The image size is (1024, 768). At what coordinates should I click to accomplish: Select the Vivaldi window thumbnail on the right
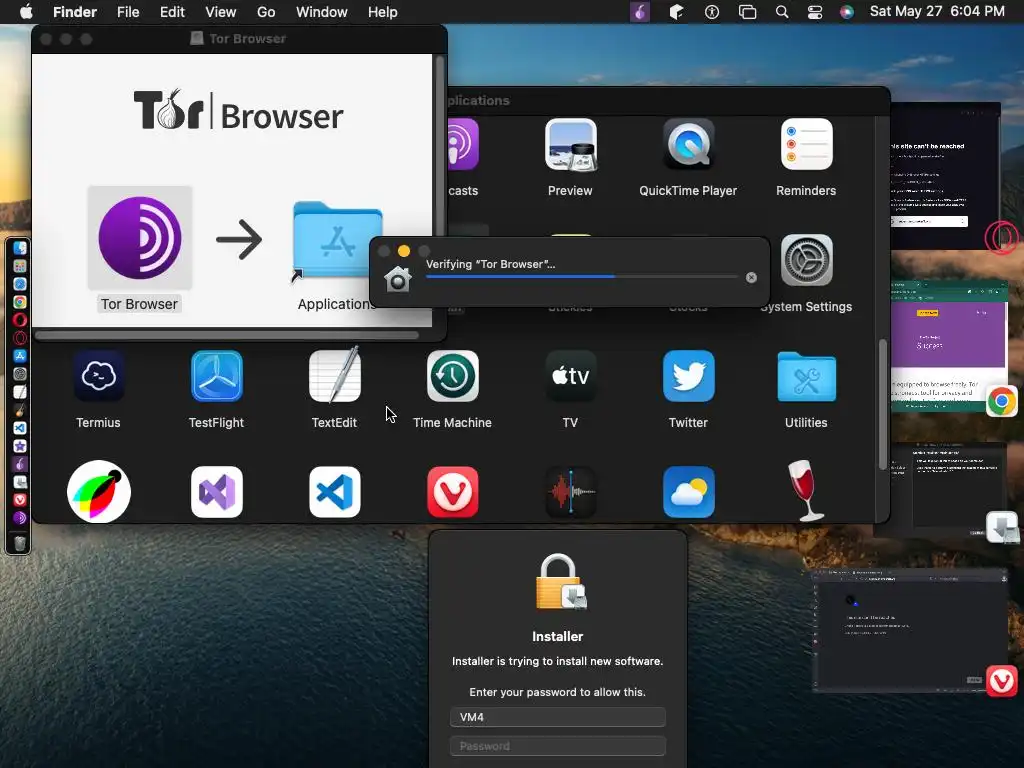[910, 630]
